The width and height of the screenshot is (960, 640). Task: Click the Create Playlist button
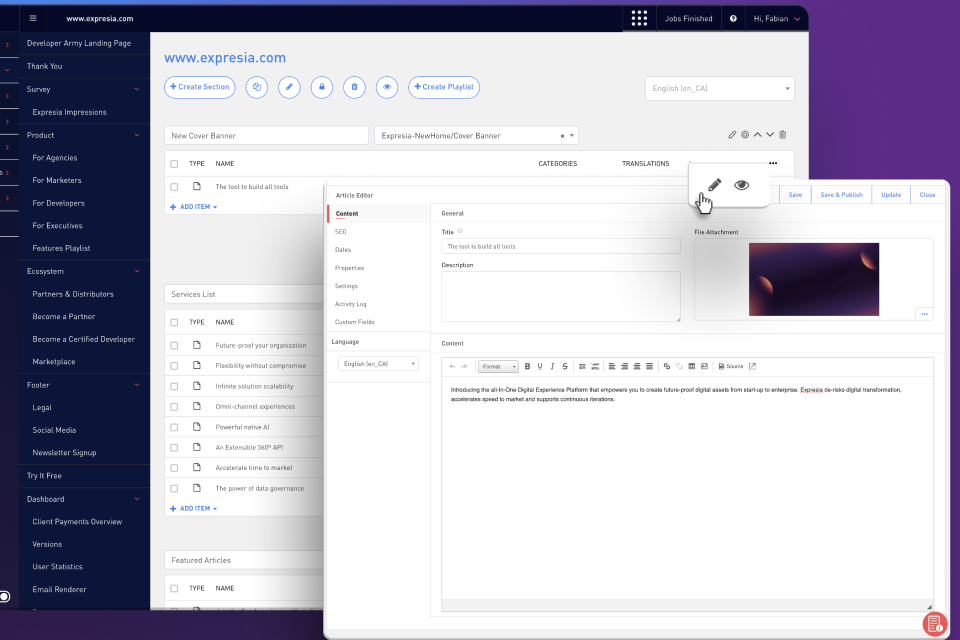444,87
